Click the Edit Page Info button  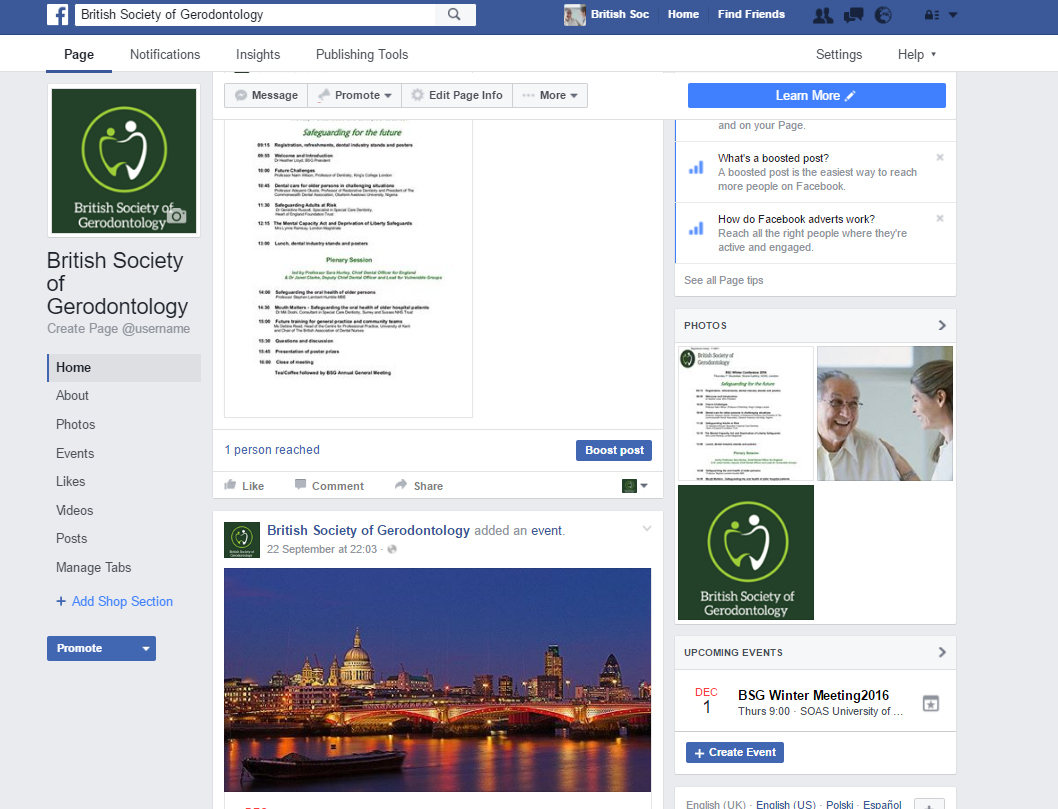coord(457,95)
